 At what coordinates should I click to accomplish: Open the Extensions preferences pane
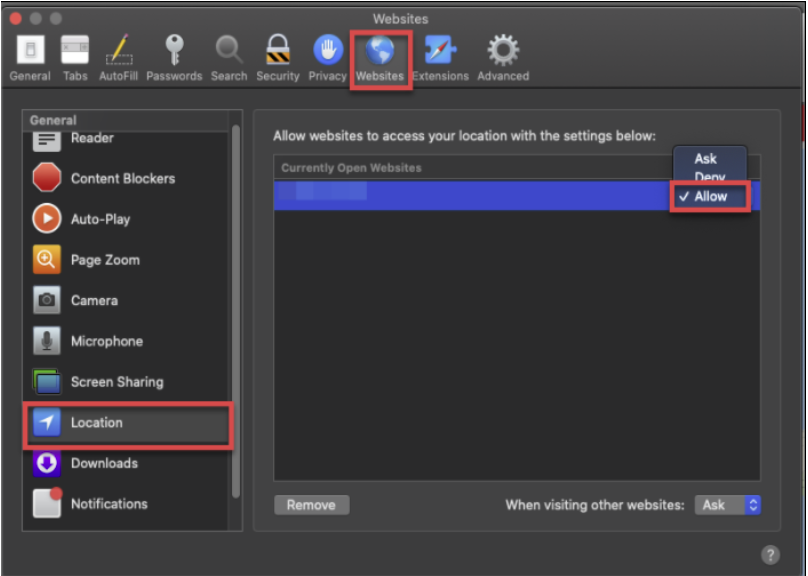[440, 57]
